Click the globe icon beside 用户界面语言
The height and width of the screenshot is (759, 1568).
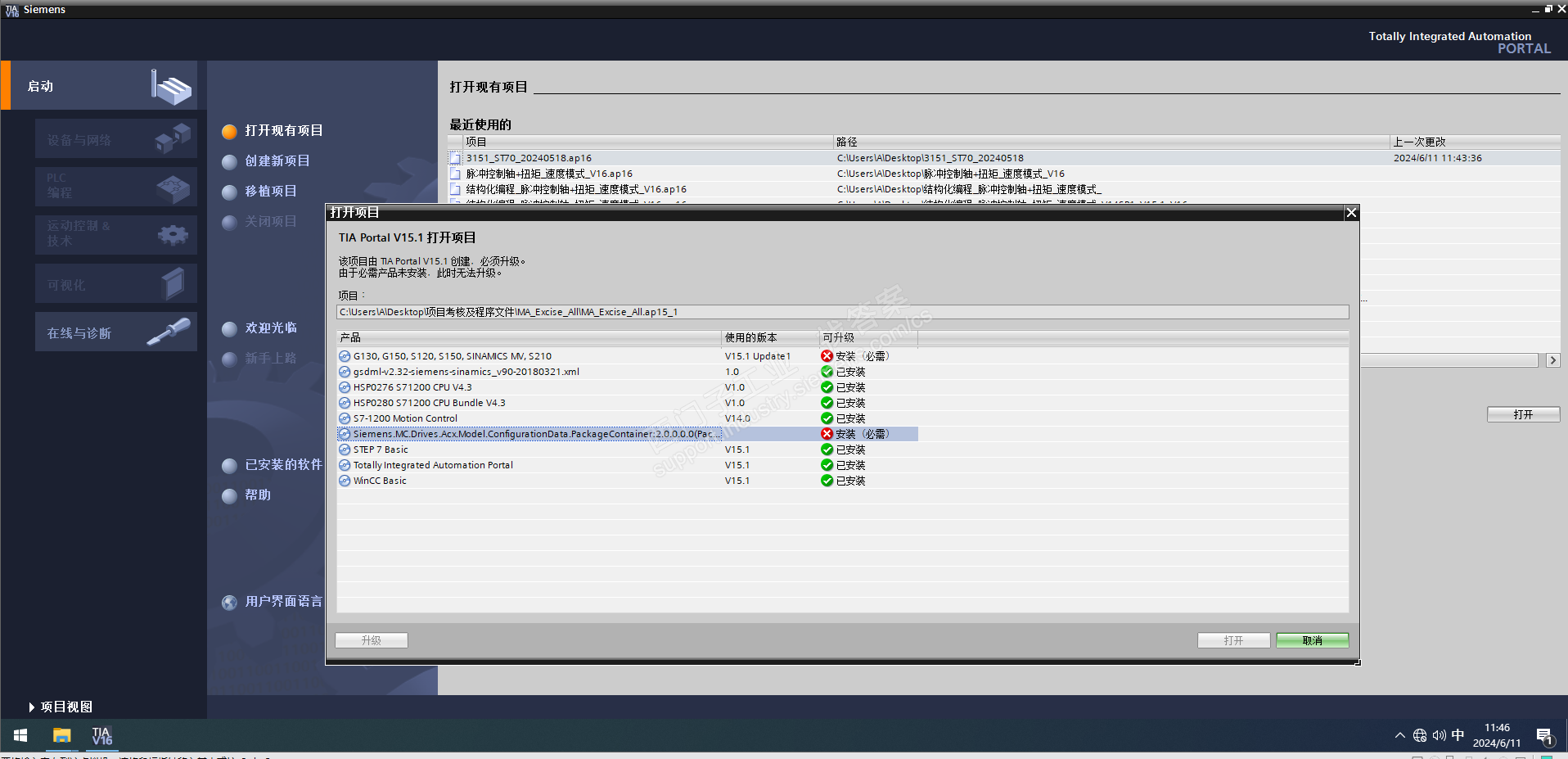click(x=229, y=603)
